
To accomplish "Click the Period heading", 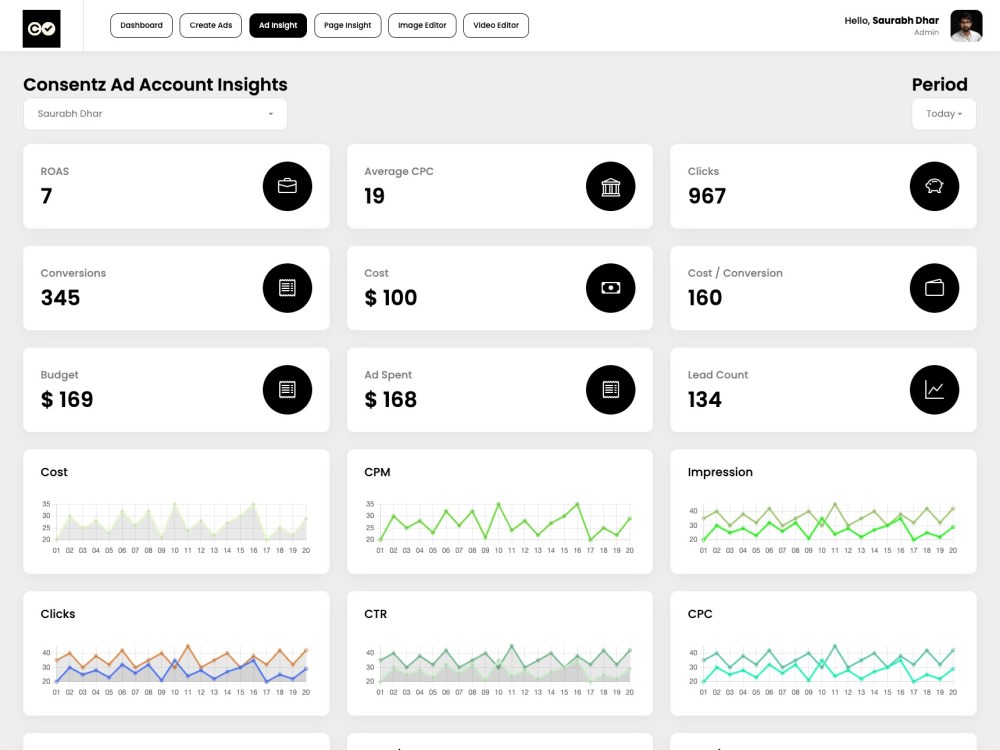I will pos(939,85).
